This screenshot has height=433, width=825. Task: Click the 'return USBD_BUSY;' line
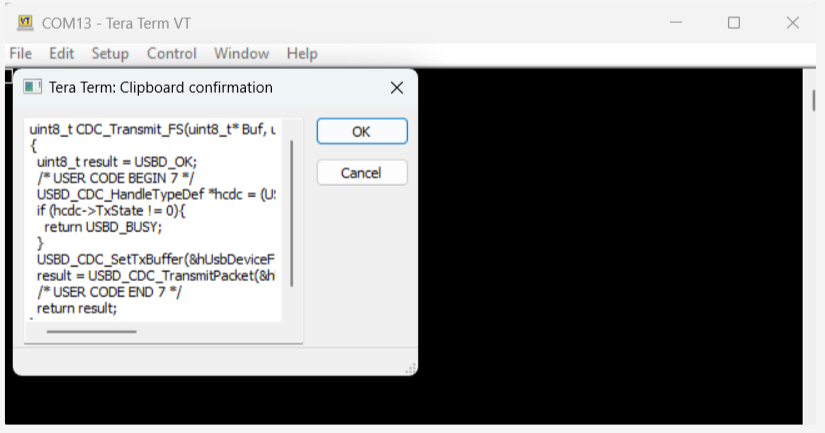[103, 227]
